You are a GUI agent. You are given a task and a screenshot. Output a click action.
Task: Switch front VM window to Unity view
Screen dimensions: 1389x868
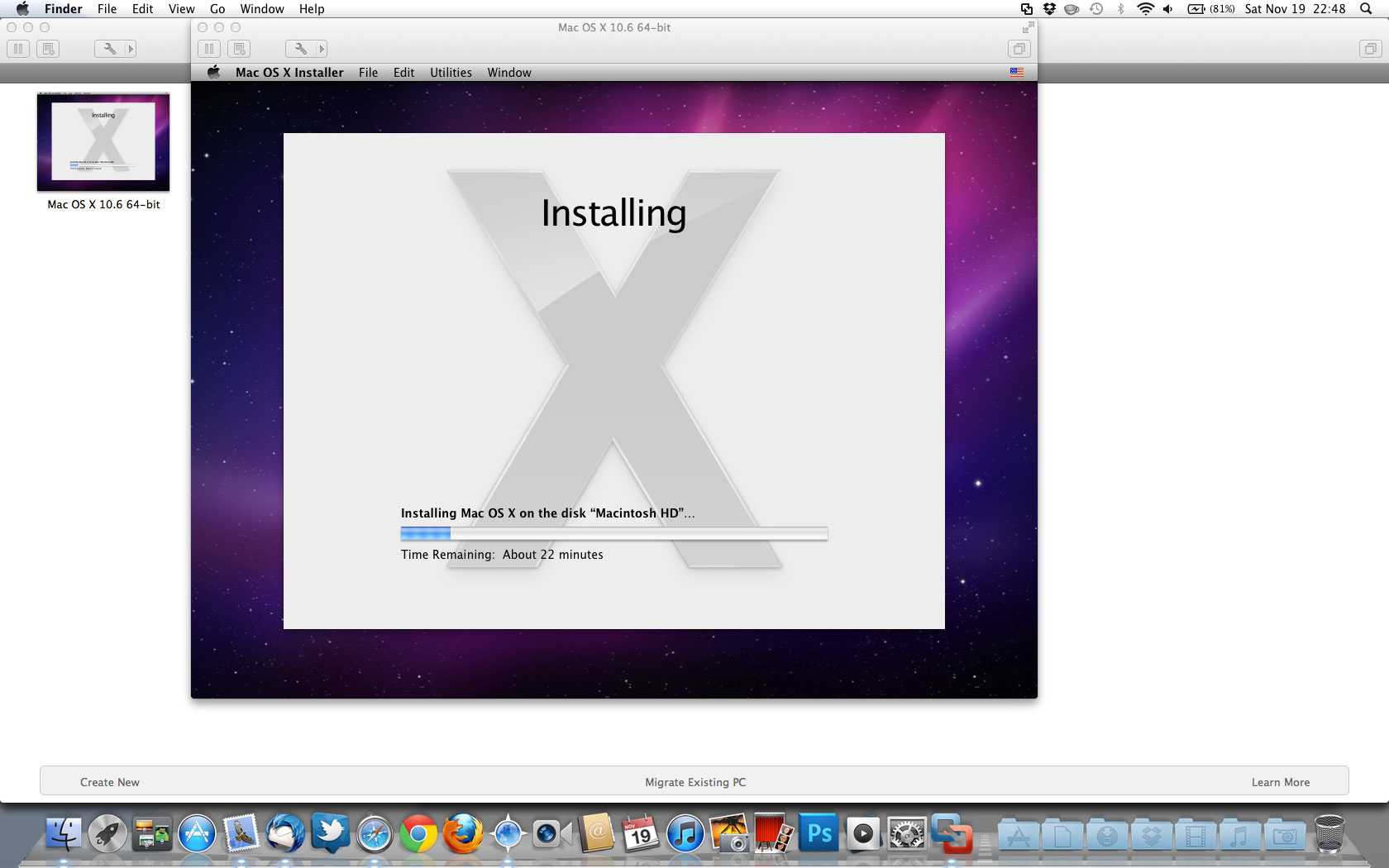(x=1019, y=49)
